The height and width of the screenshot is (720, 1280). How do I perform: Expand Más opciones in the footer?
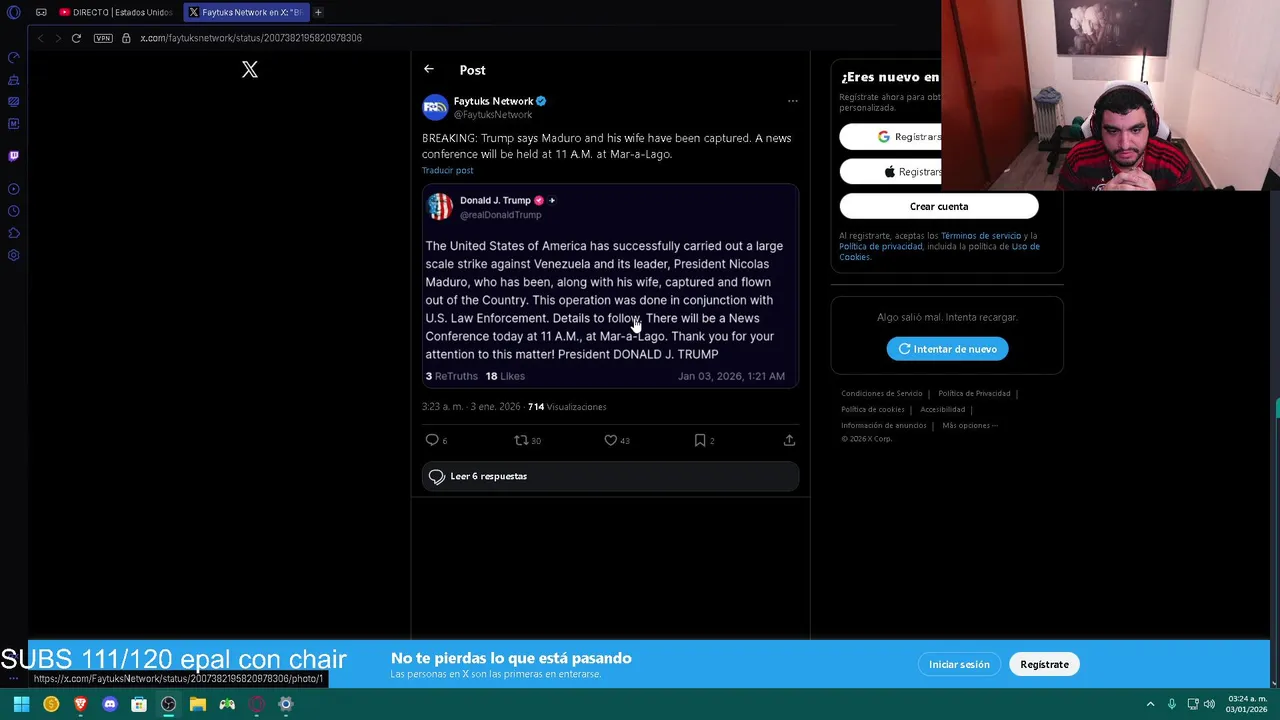(970, 425)
